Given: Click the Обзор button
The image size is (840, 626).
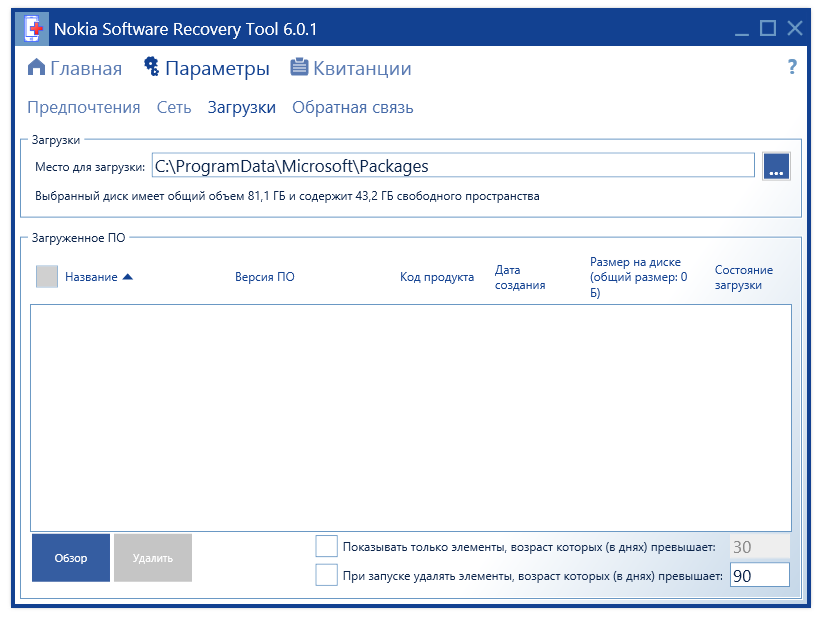Looking at the screenshot, I should (x=71, y=558).
